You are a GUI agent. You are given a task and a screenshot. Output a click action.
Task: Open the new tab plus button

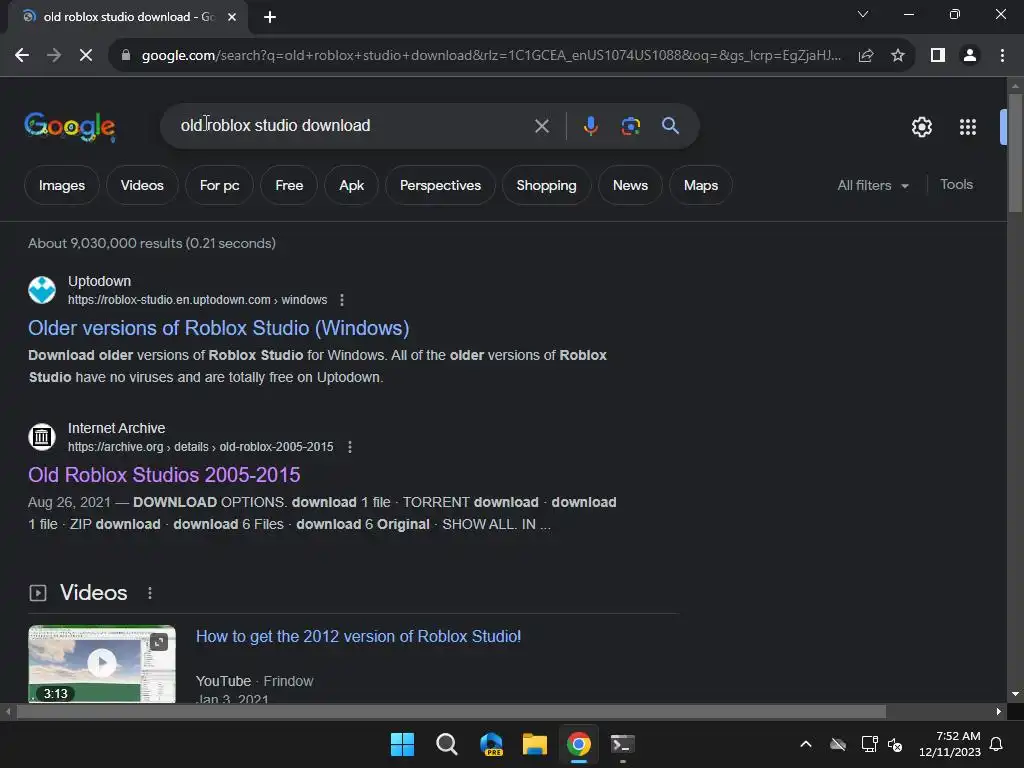tap(270, 17)
